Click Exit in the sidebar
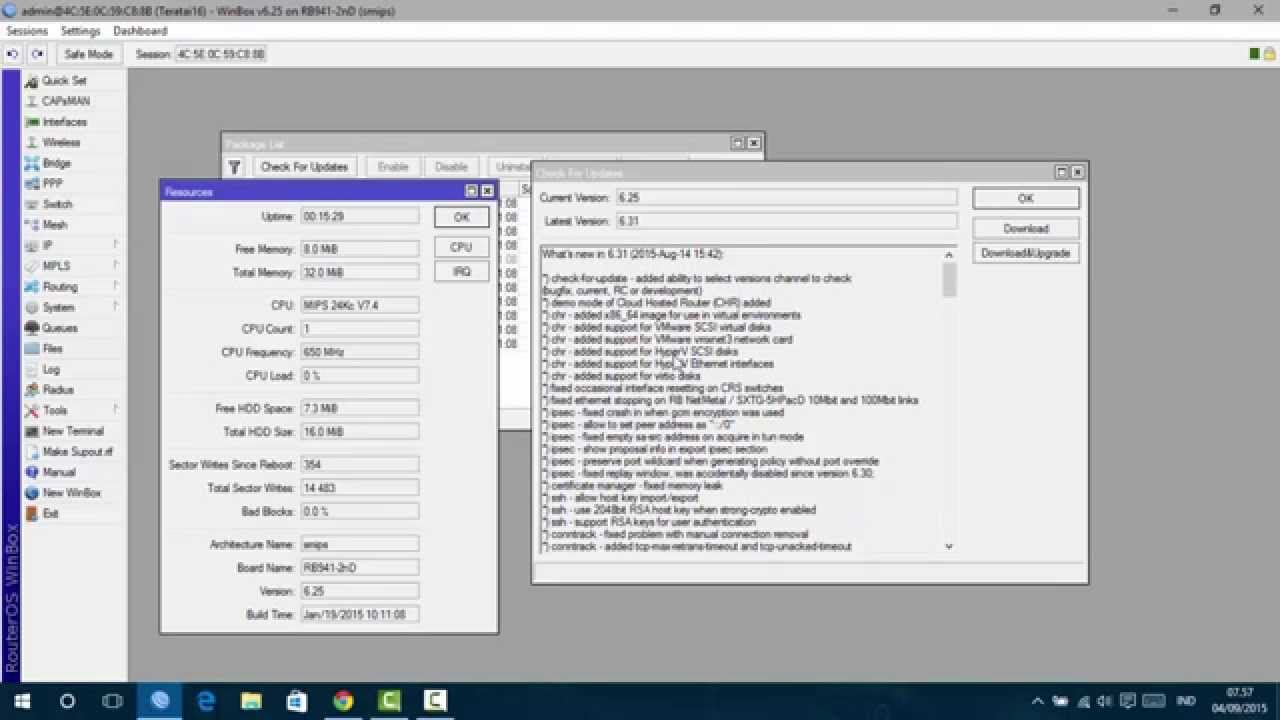Image resolution: width=1280 pixels, height=720 pixels. 50,513
